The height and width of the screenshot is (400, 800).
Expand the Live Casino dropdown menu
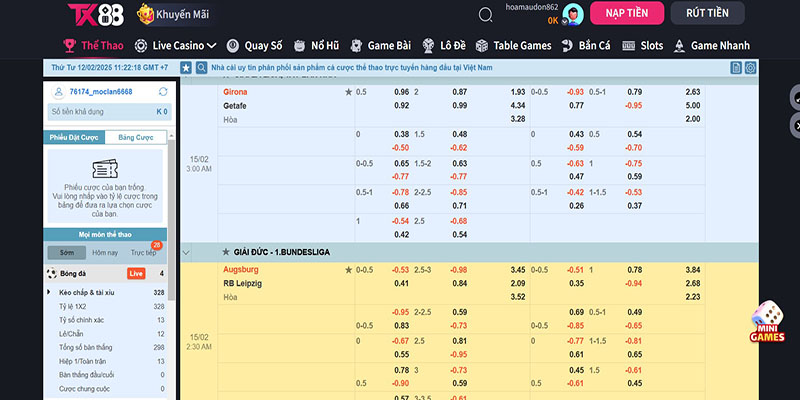(x=211, y=46)
